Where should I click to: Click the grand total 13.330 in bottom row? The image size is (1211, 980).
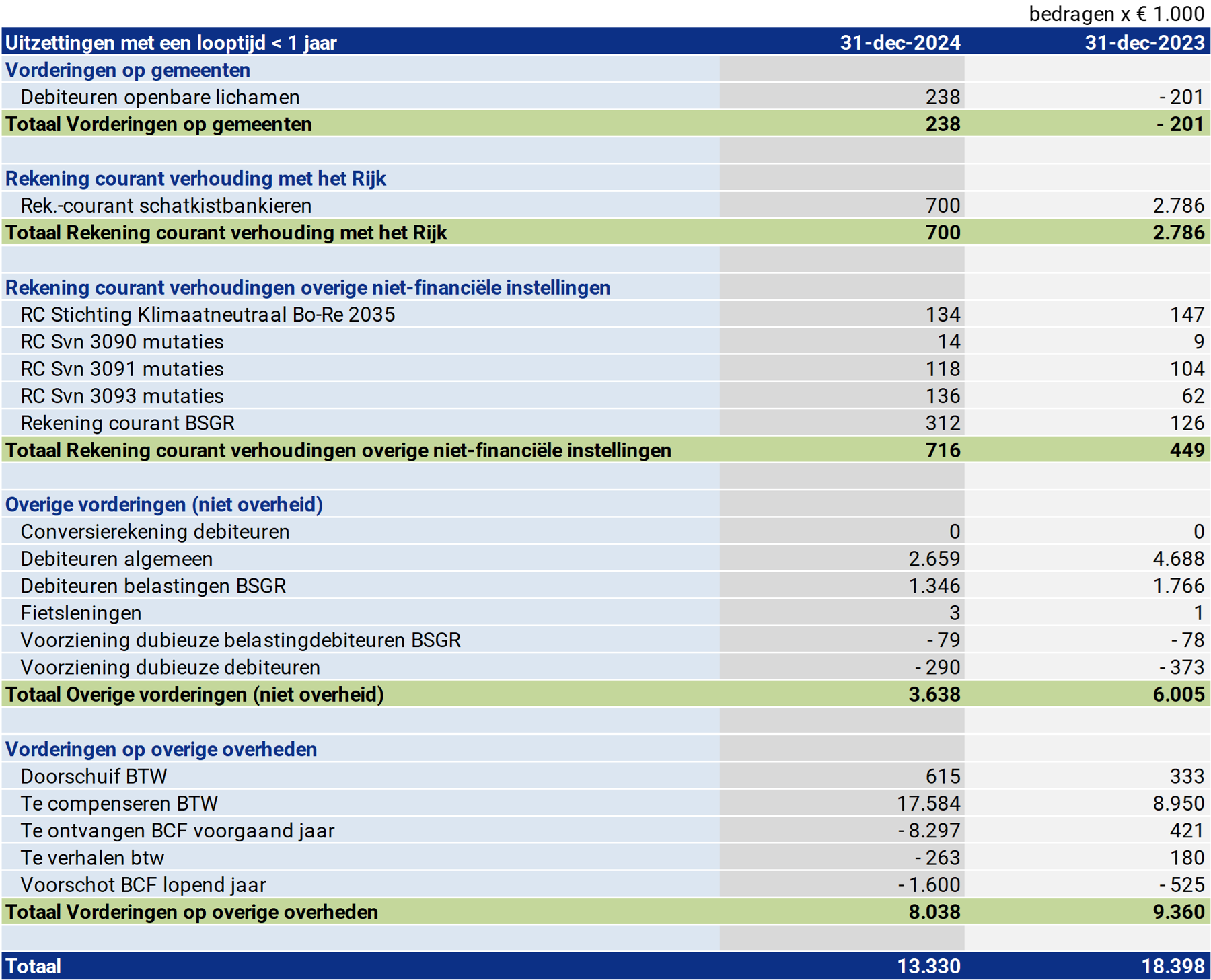[x=928, y=966]
